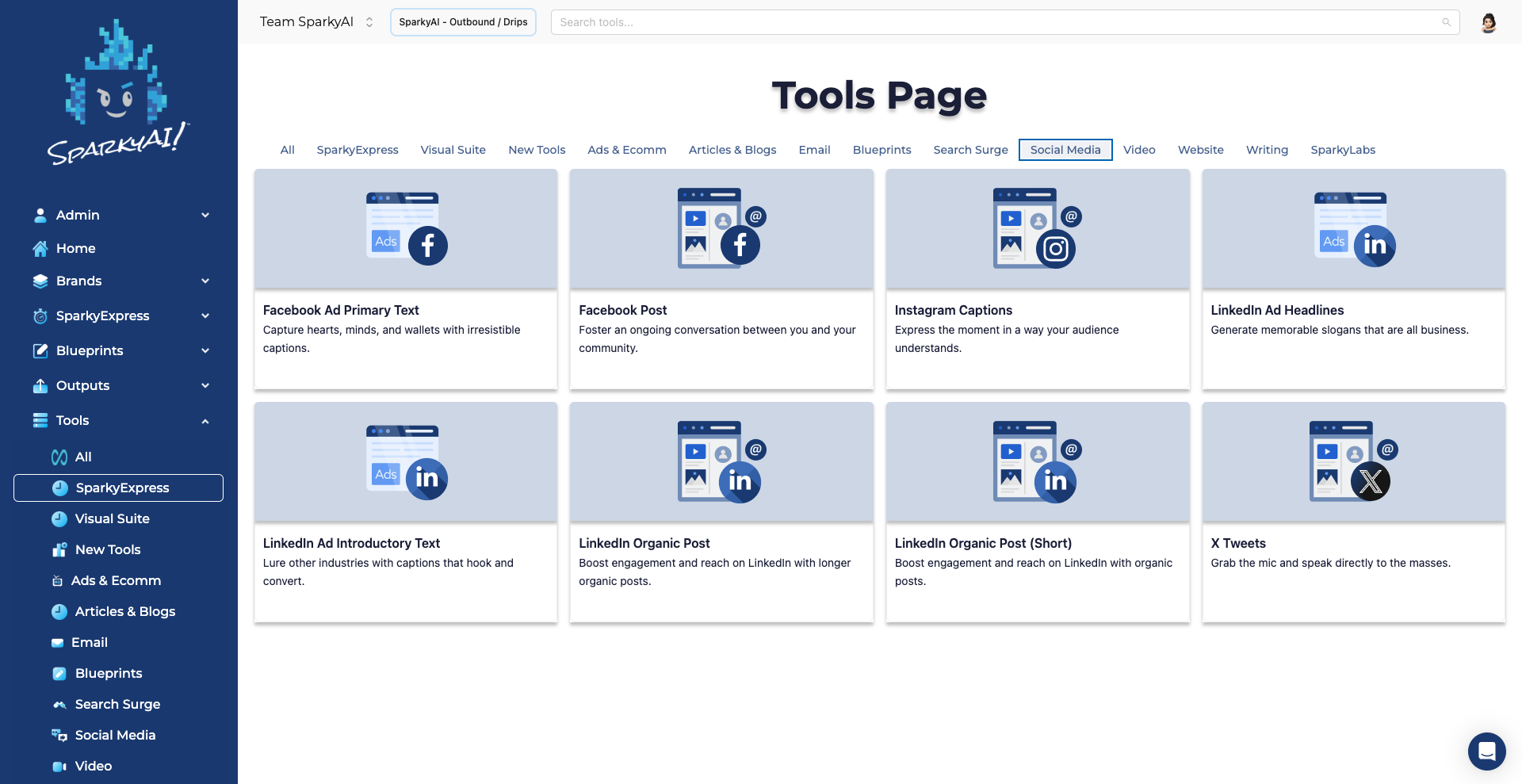Click the Home house icon in sidebar
Screen dimensions: 1522x784
40,249
